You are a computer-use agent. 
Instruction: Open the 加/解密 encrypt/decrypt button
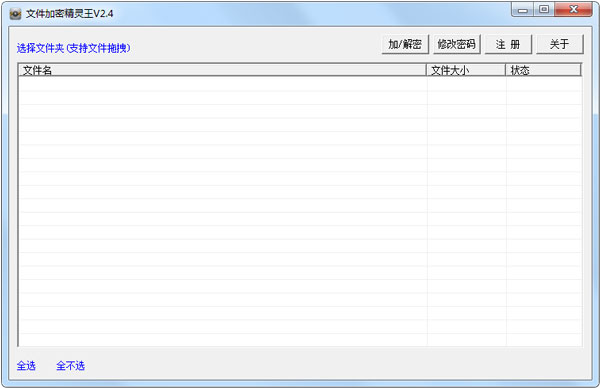click(x=405, y=44)
